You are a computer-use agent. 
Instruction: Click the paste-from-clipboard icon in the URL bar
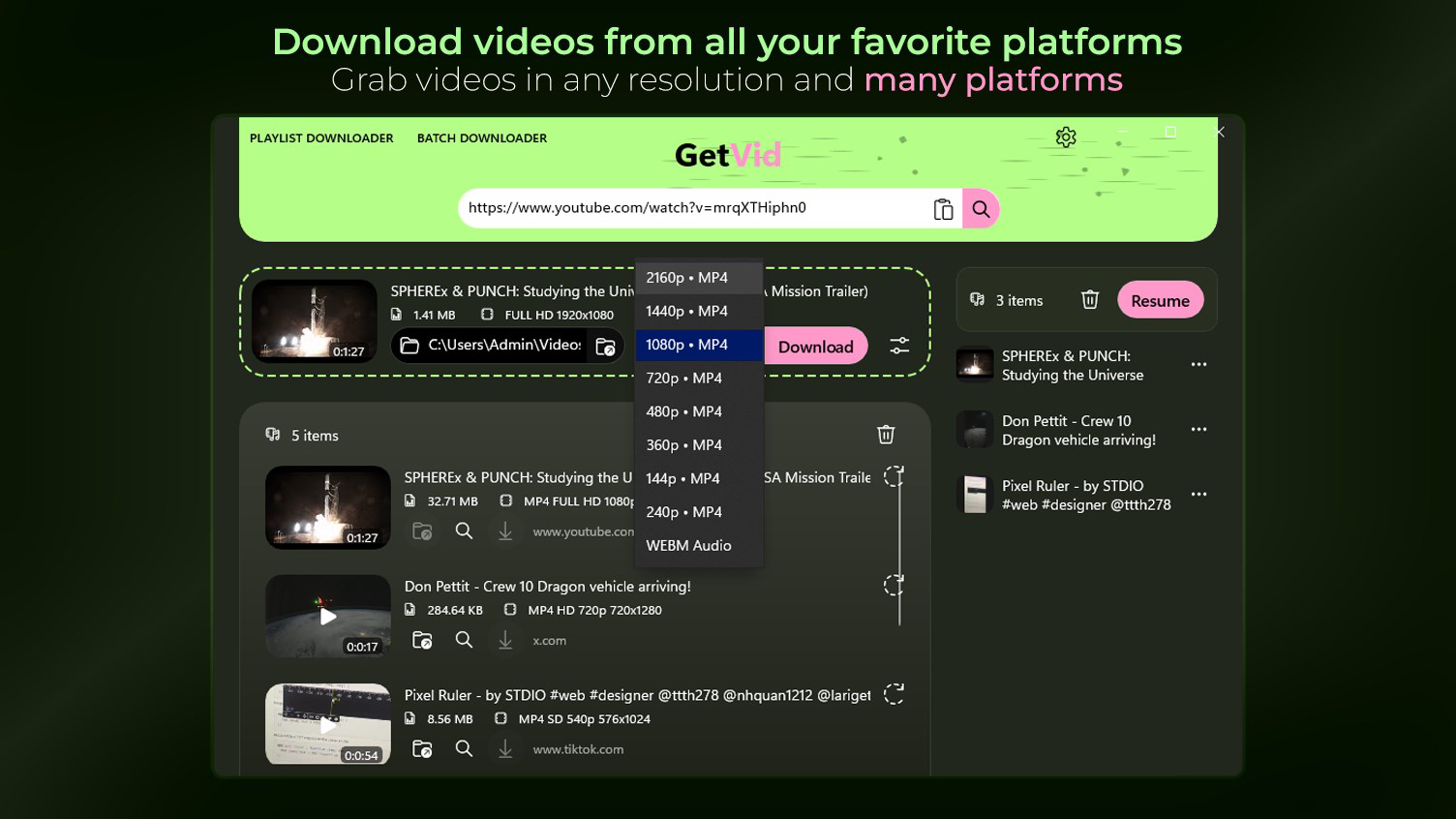tap(942, 208)
